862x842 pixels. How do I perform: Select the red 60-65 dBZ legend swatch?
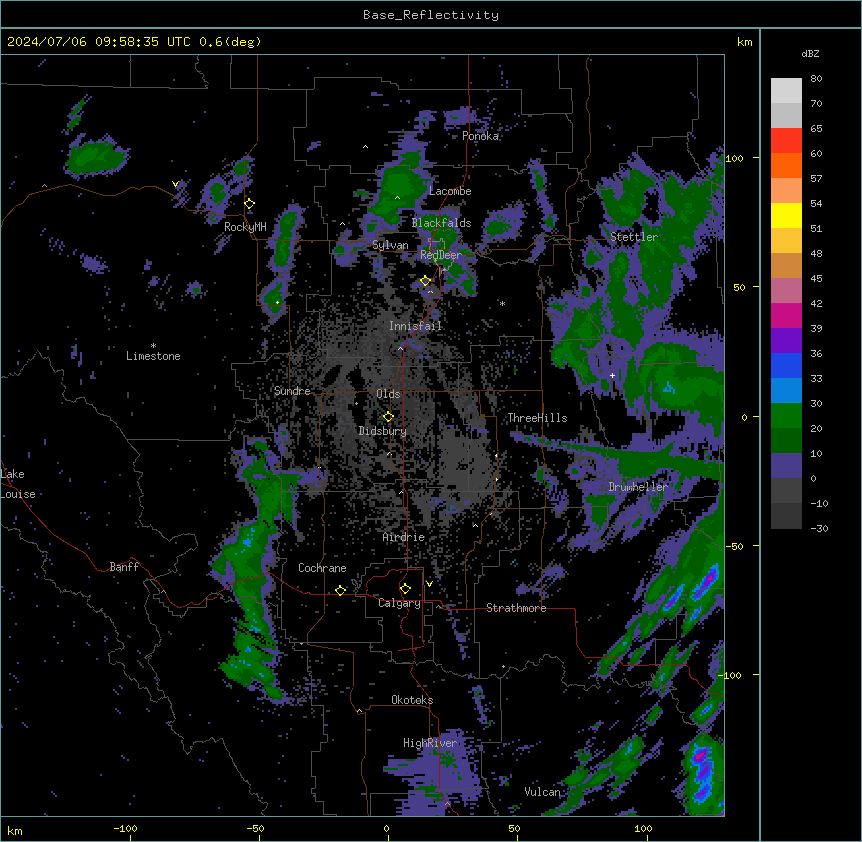pos(786,141)
